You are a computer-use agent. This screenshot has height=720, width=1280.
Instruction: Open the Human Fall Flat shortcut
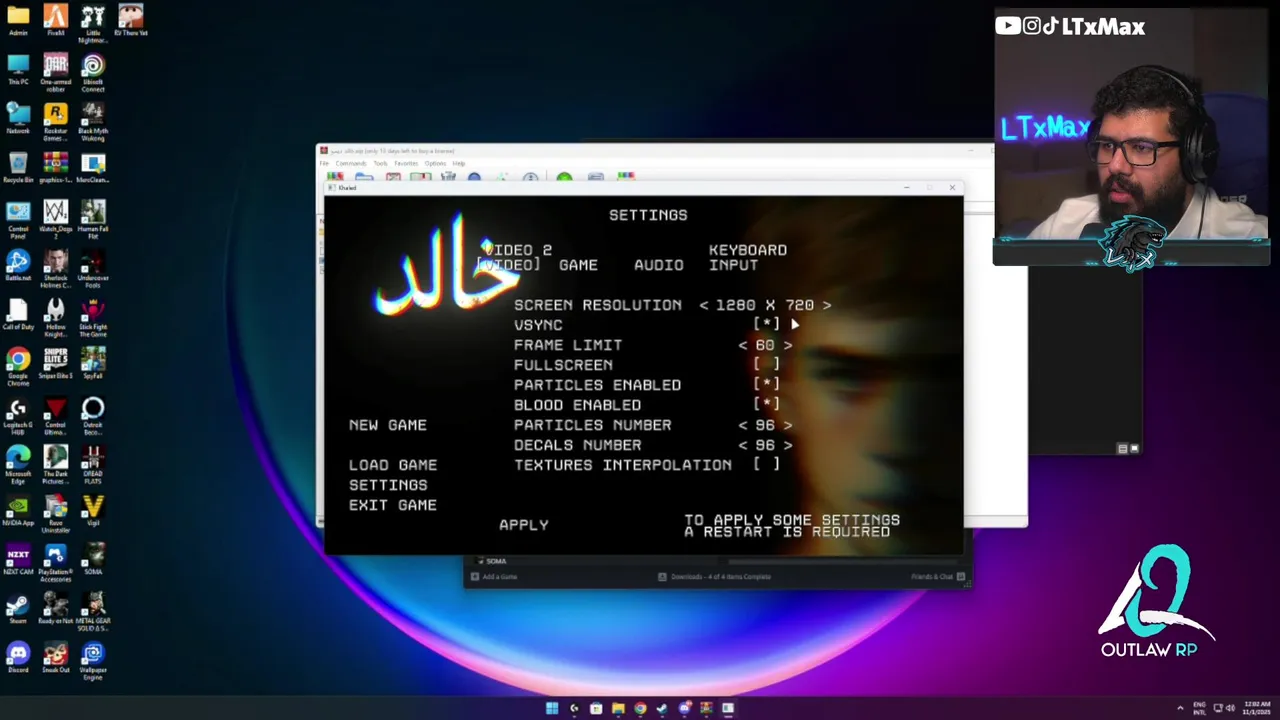[93, 220]
